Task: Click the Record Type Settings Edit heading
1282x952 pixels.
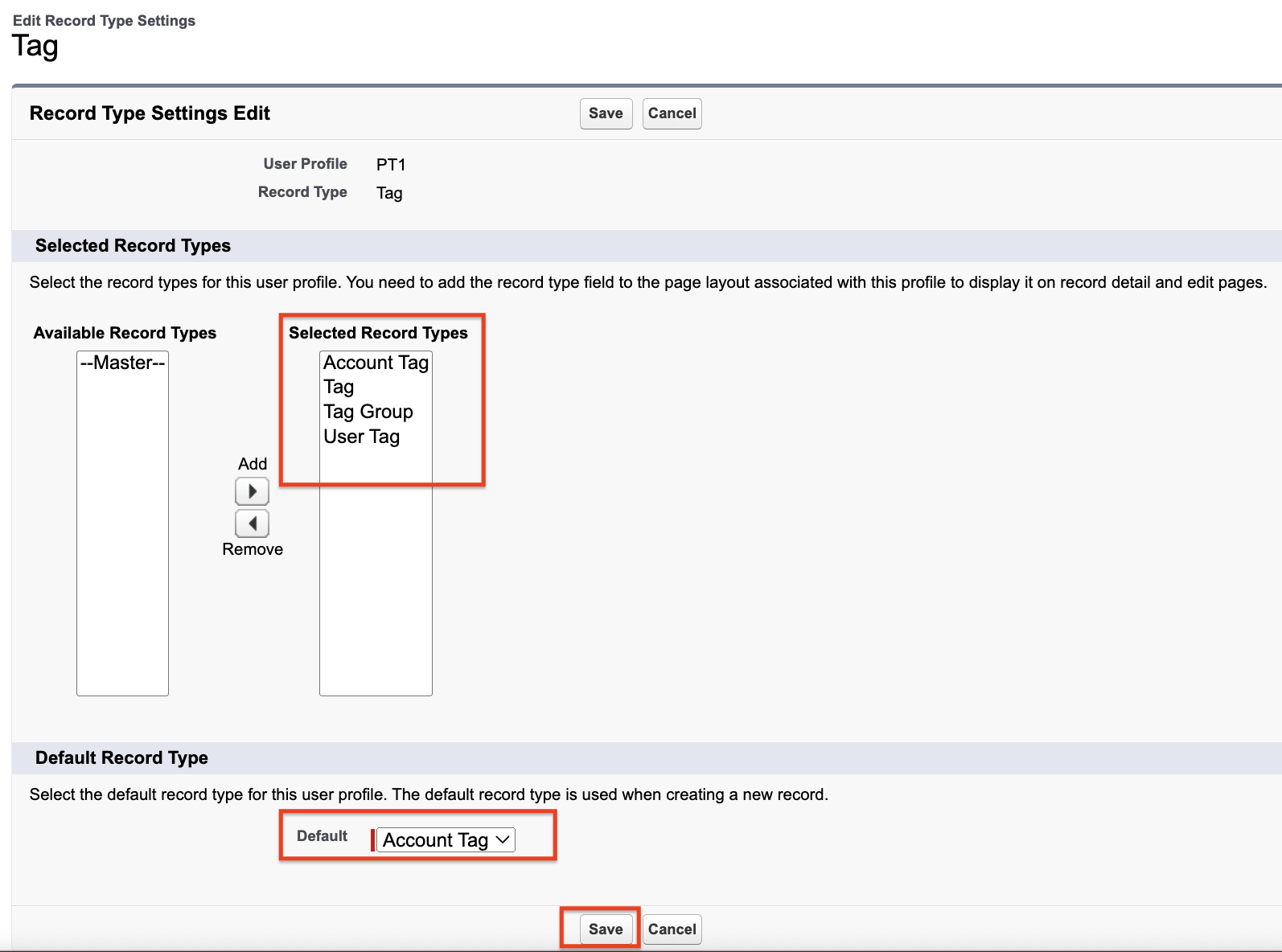Action: [150, 113]
